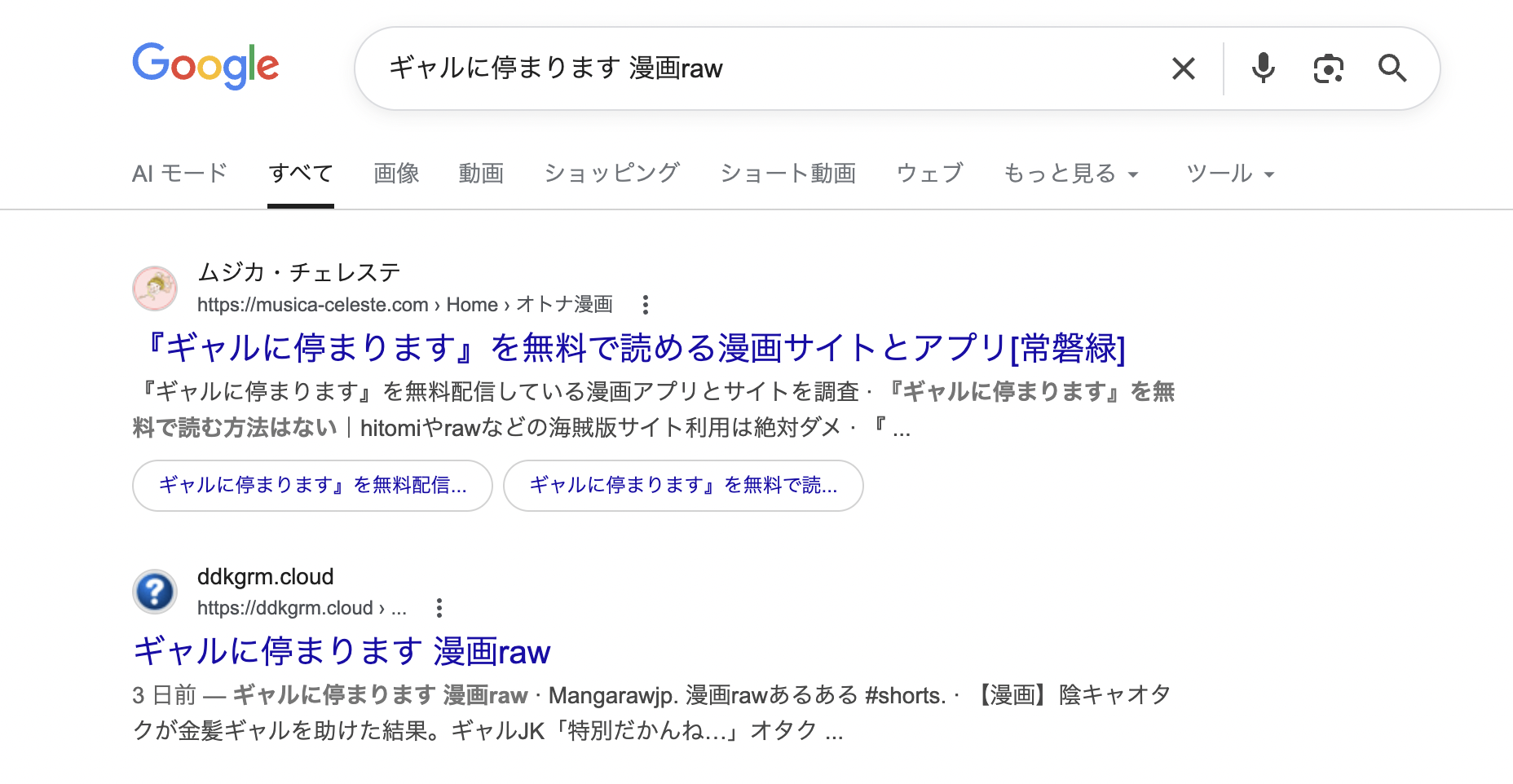Start voice search with microphone icon
The width and height of the screenshot is (1513, 784).
[1263, 68]
